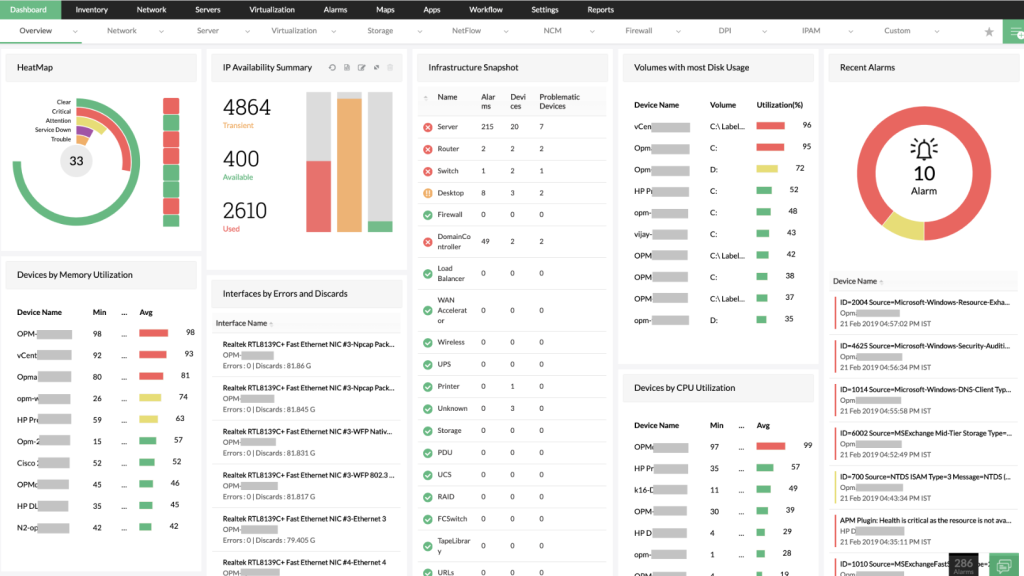
Task: Open the NetFlow tab dropdown arrow
Action: pyautogui.click(x=506, y=31)
